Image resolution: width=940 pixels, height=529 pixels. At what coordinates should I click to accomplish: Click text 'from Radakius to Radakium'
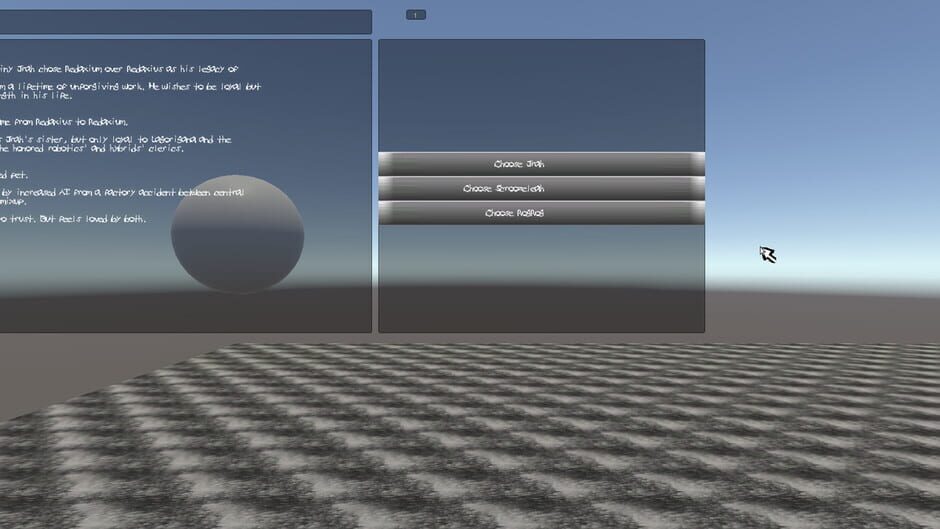[x=71, y=122]
